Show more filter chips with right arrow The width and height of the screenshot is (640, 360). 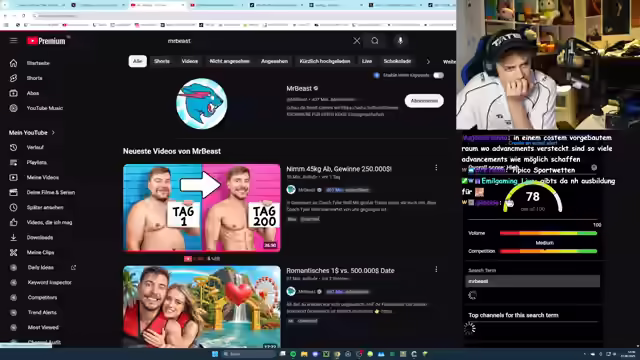[428, 62]
